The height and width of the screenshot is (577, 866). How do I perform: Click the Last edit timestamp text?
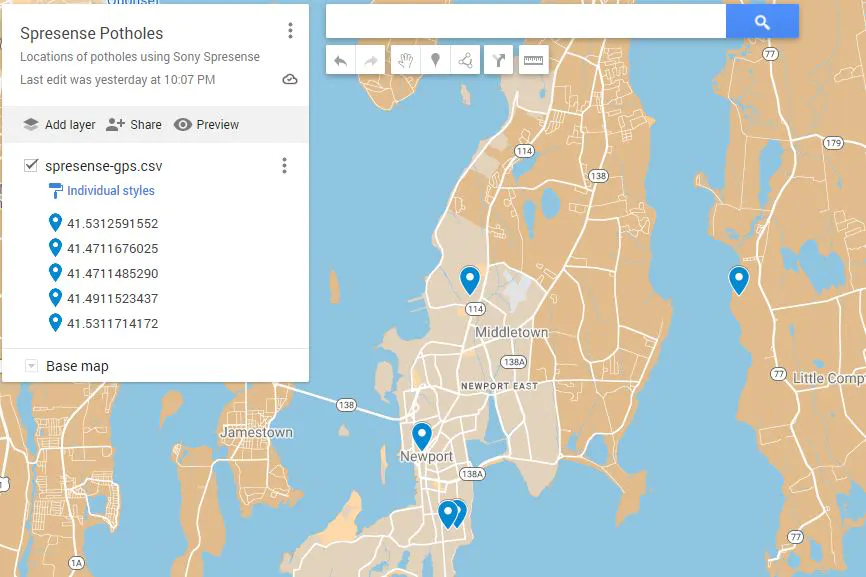pyautogui.click(x=118, y=80)
